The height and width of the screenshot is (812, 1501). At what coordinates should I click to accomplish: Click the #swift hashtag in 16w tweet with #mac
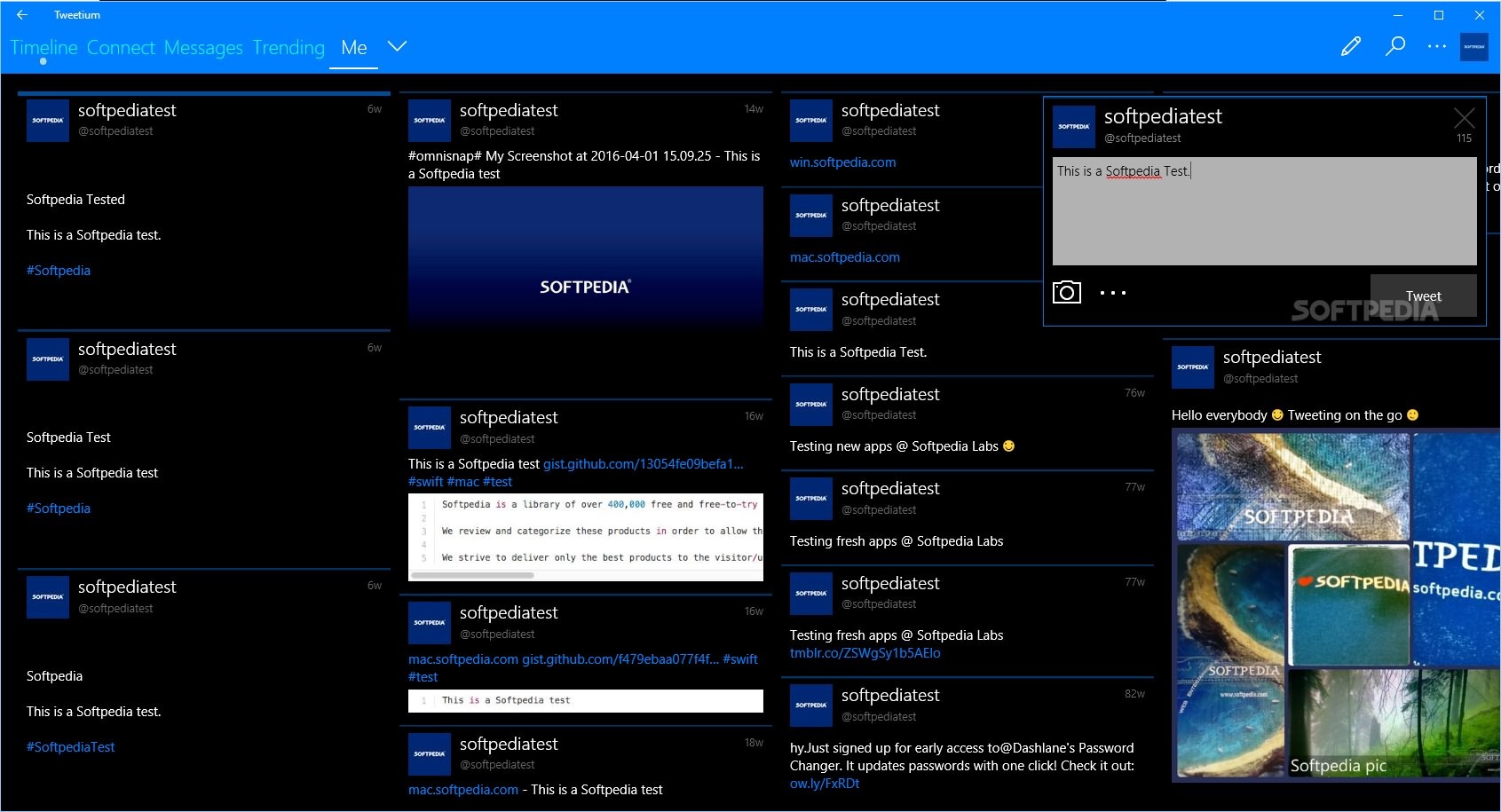[x=425, y=482]
